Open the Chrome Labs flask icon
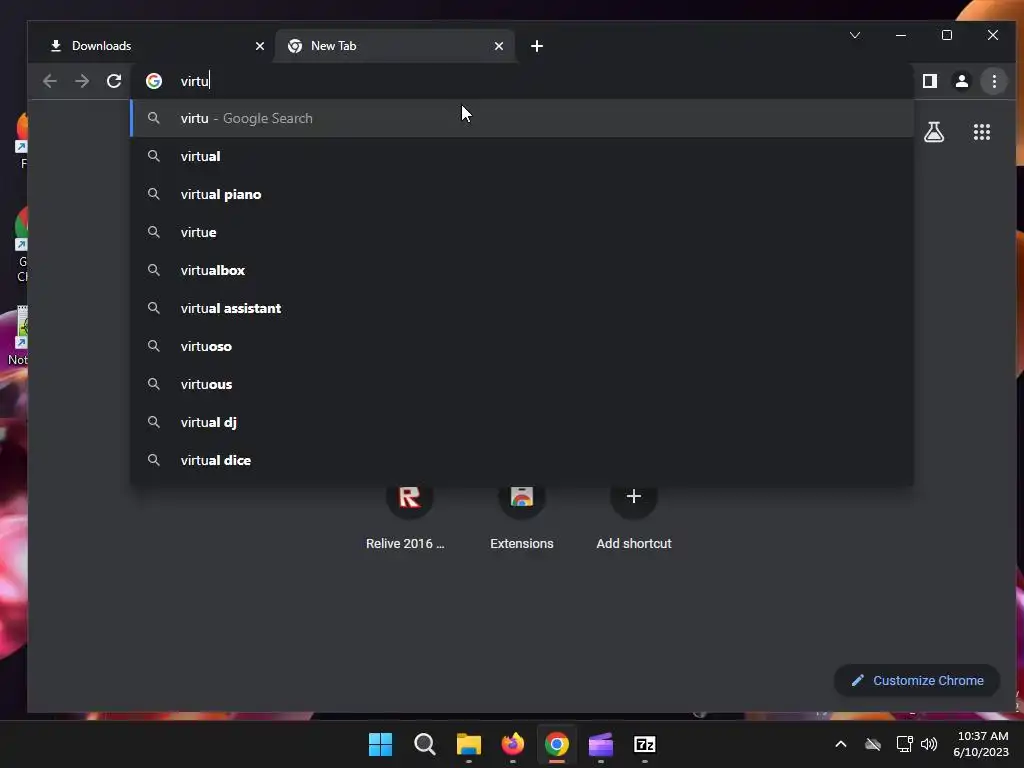This screenshot has width=1024, height=768. point(934,132)
